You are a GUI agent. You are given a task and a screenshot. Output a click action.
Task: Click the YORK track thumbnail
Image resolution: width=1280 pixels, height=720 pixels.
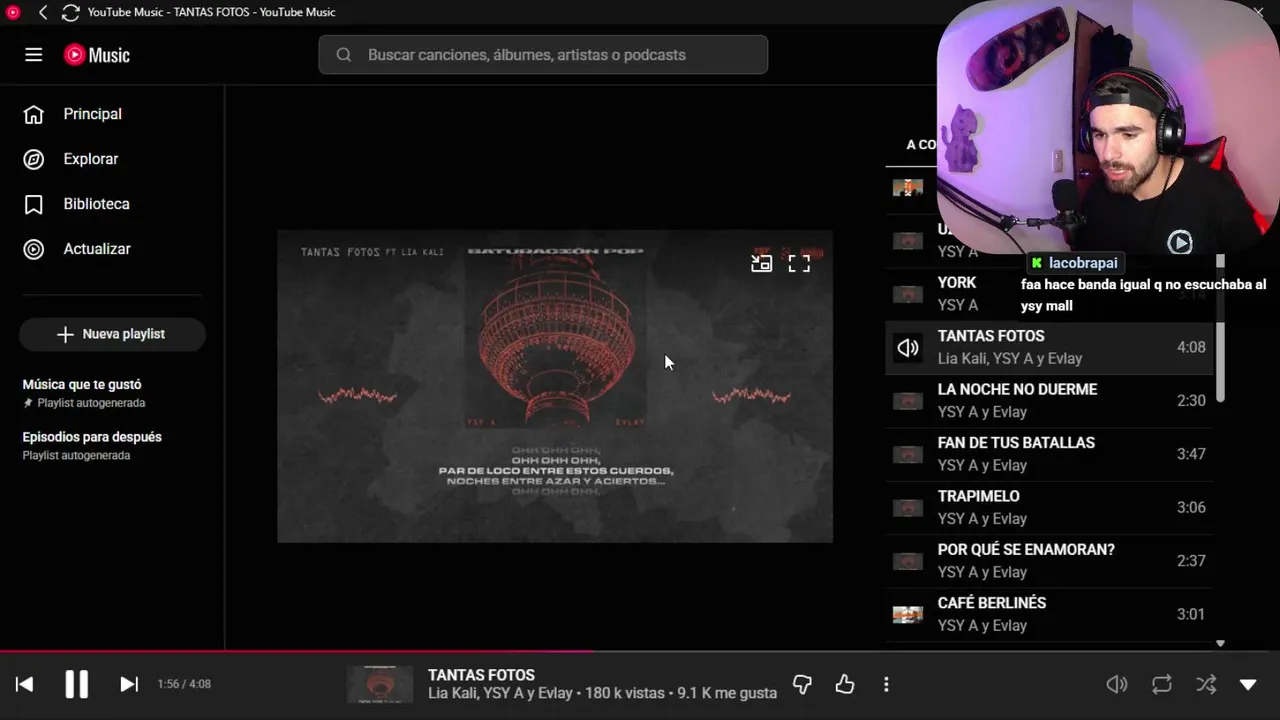point(908,294)
